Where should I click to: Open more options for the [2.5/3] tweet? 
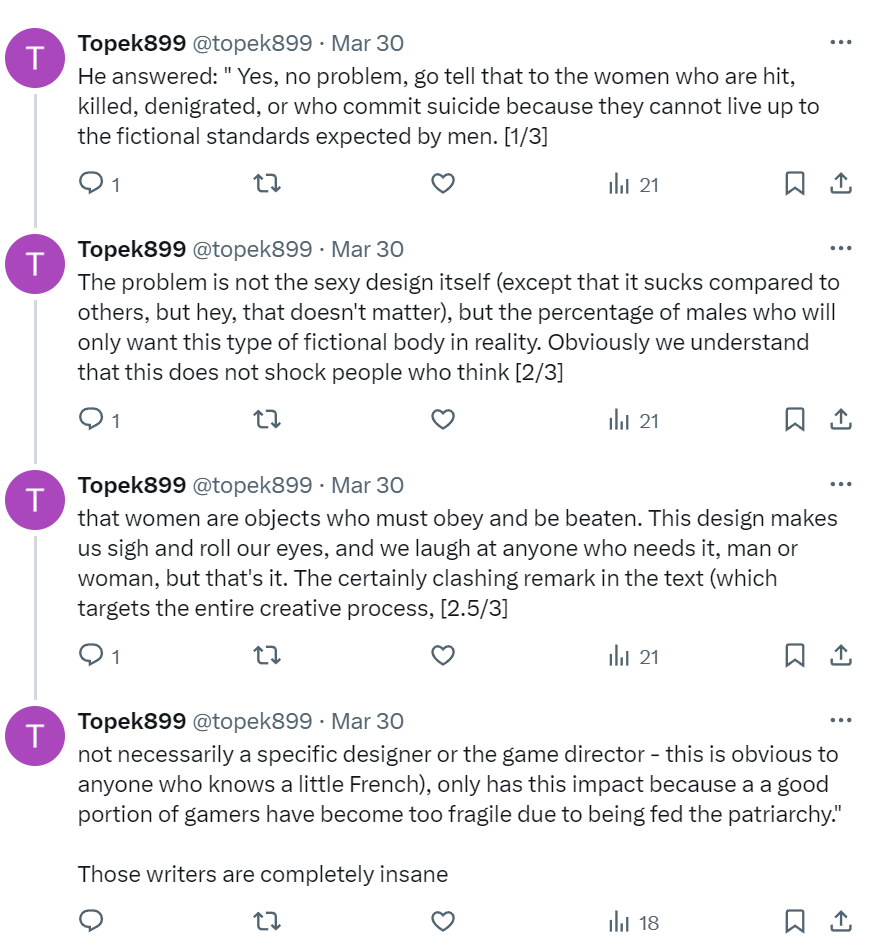pyautogui.click(x=841, y=484)
